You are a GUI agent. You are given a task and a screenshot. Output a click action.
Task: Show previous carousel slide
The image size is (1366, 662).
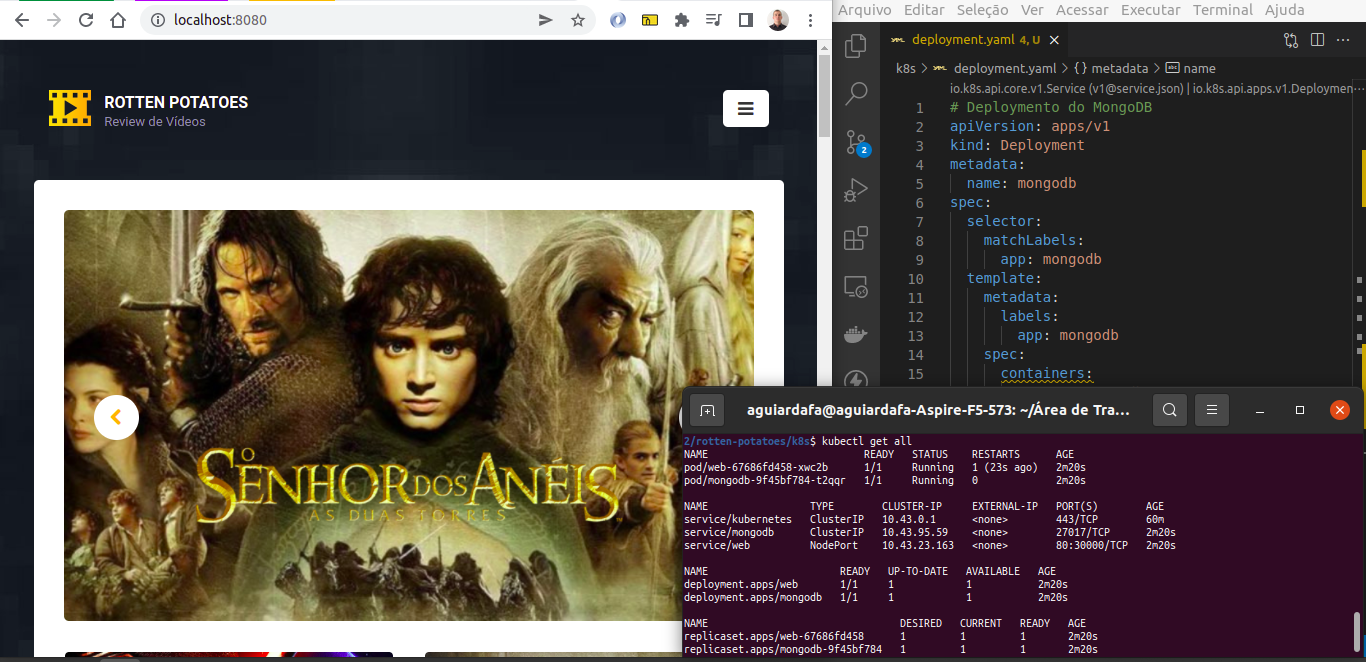(x=116, y=417)
